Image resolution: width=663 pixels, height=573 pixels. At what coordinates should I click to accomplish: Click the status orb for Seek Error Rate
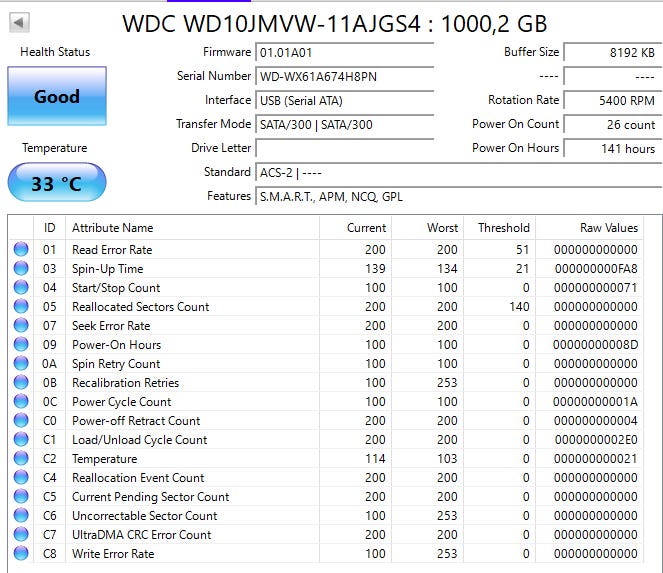21,326
